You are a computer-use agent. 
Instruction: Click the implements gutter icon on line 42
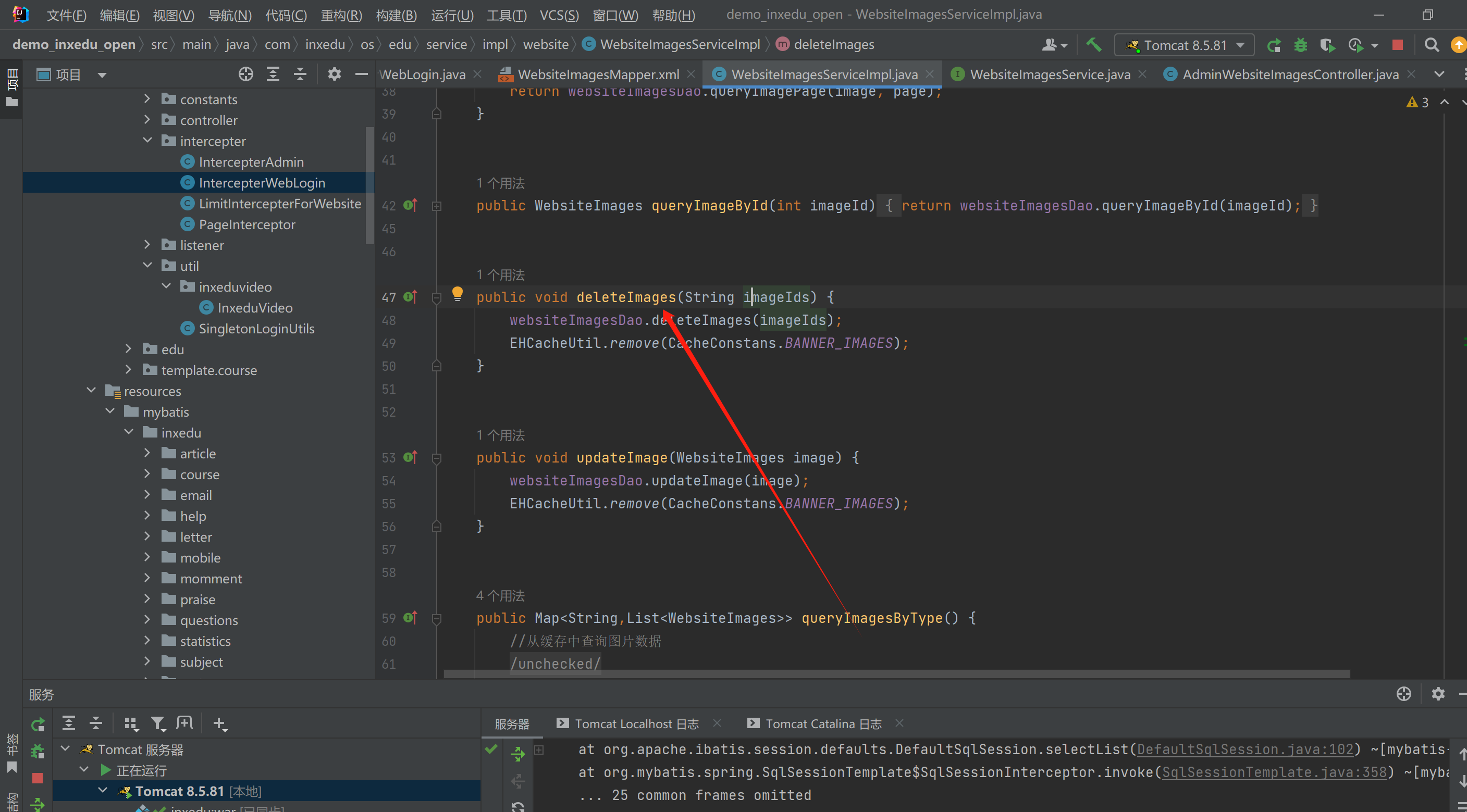pyautogui.click(x=411, y=205)
